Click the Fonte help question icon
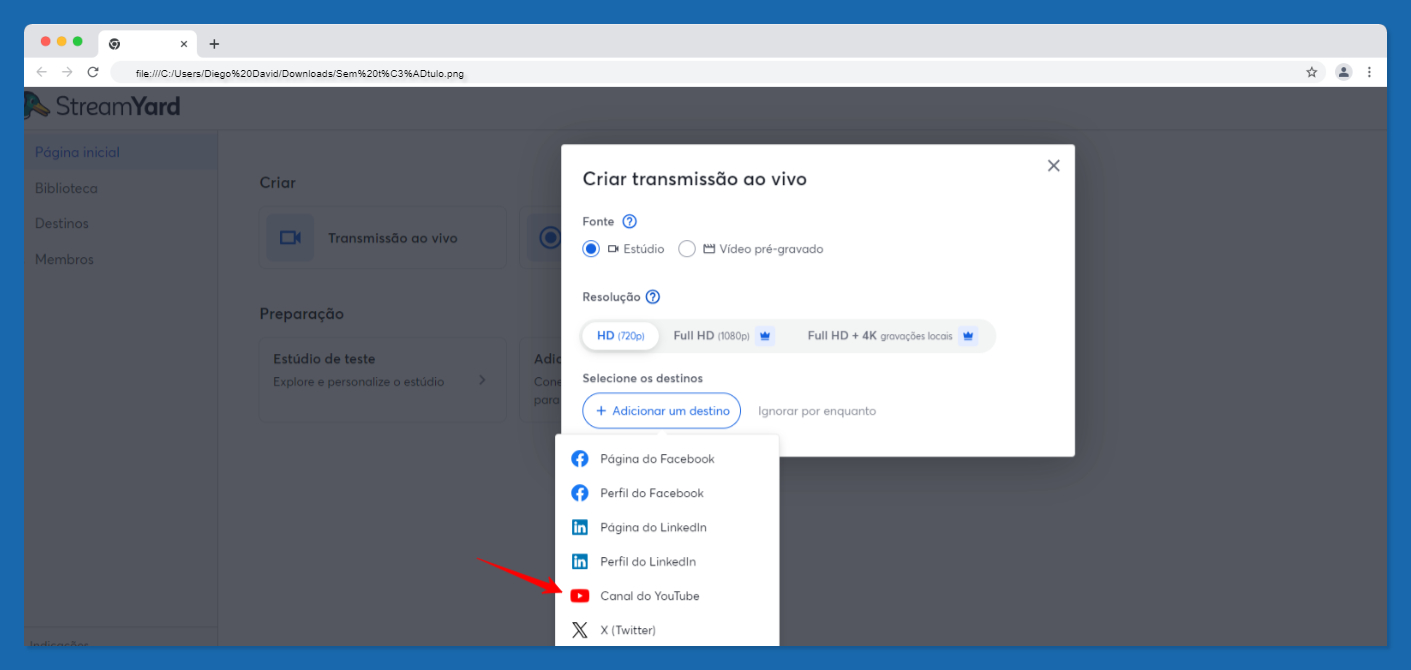 (x=629, y=222)
